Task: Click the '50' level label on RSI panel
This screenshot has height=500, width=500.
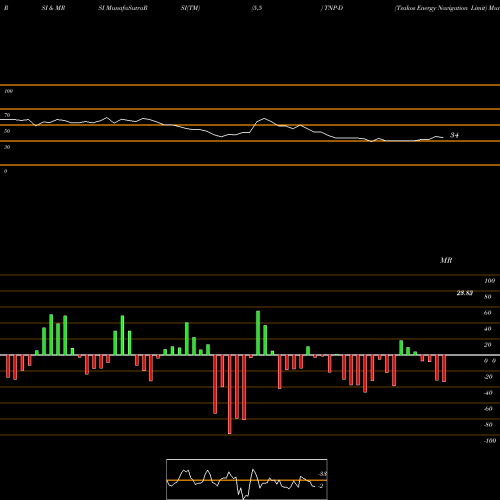Action: [7, 131]
